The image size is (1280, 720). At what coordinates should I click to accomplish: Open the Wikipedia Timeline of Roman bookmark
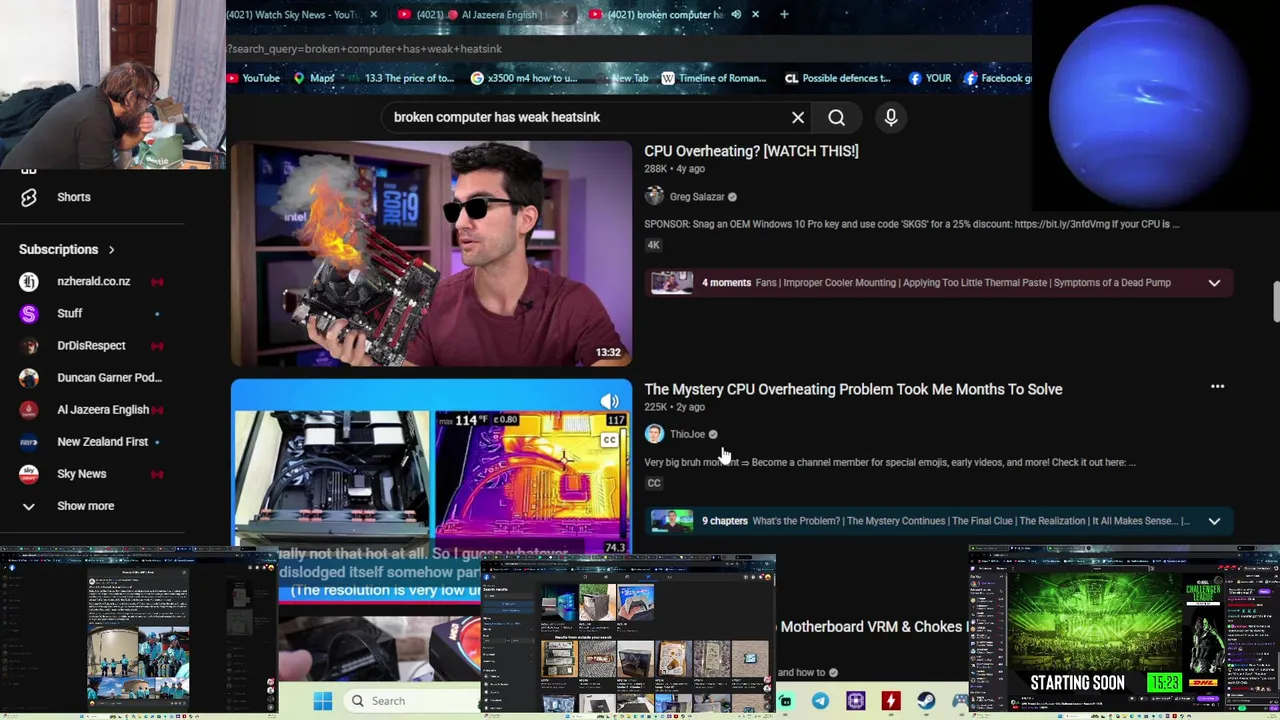point(714,78)
